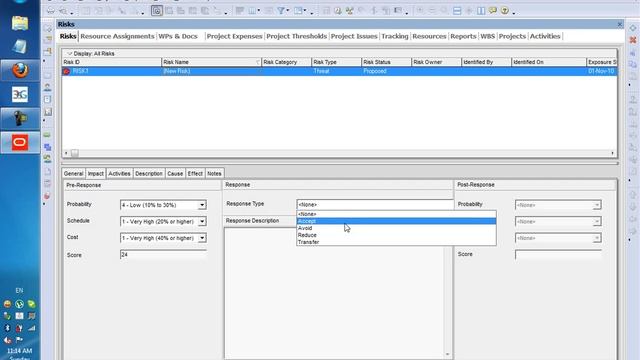Open the Description details tab
This screenshot has width=640, height=360.
pos(149,173)
